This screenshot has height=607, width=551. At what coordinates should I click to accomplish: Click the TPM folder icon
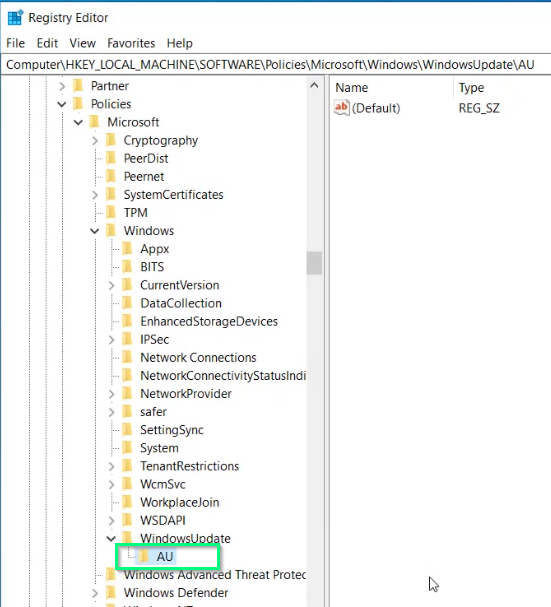click(x=111, y=213)
